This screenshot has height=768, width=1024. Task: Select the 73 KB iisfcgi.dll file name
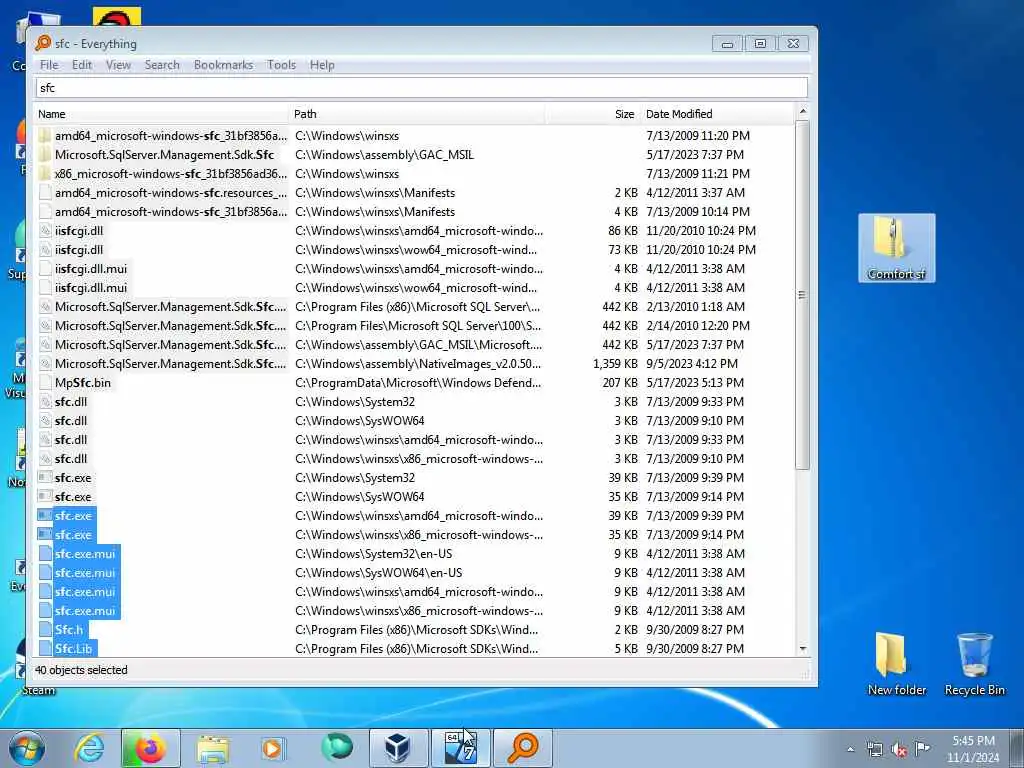point(78,249)
